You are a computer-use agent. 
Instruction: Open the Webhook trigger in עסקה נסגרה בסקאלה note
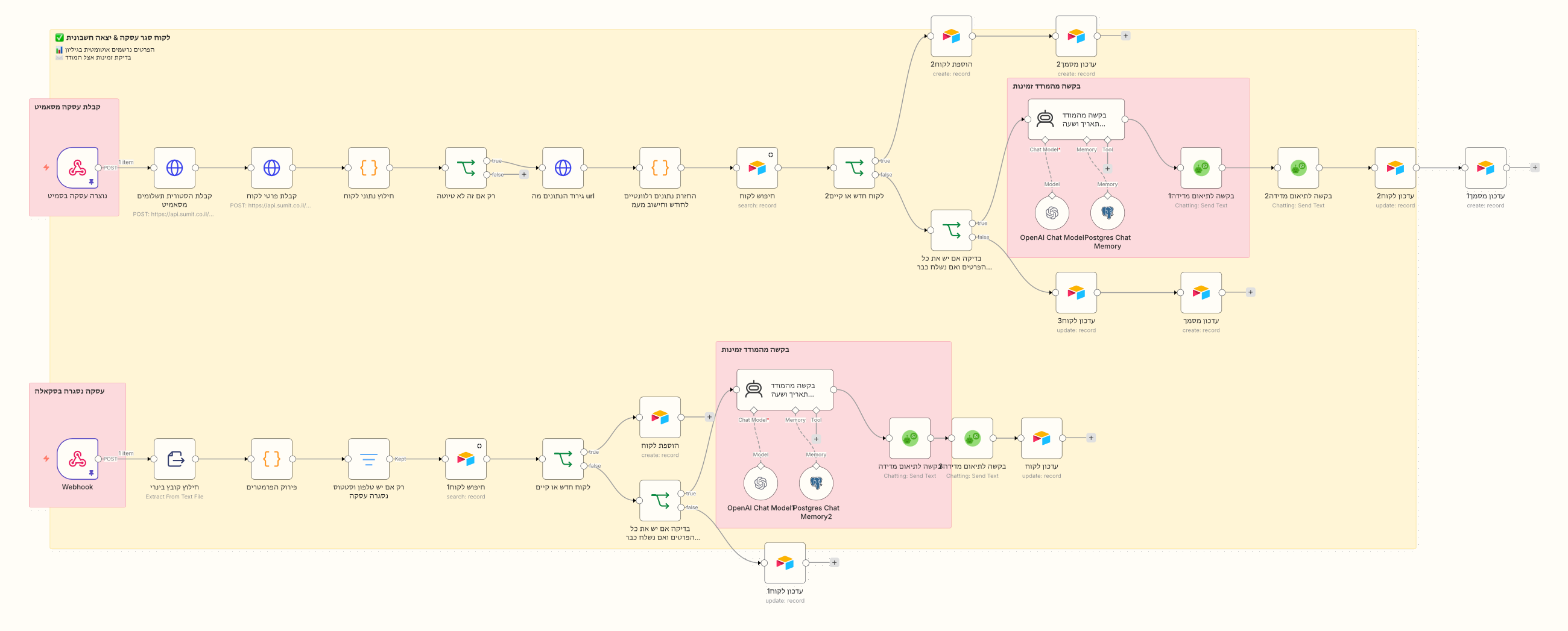tap(77, 459)
